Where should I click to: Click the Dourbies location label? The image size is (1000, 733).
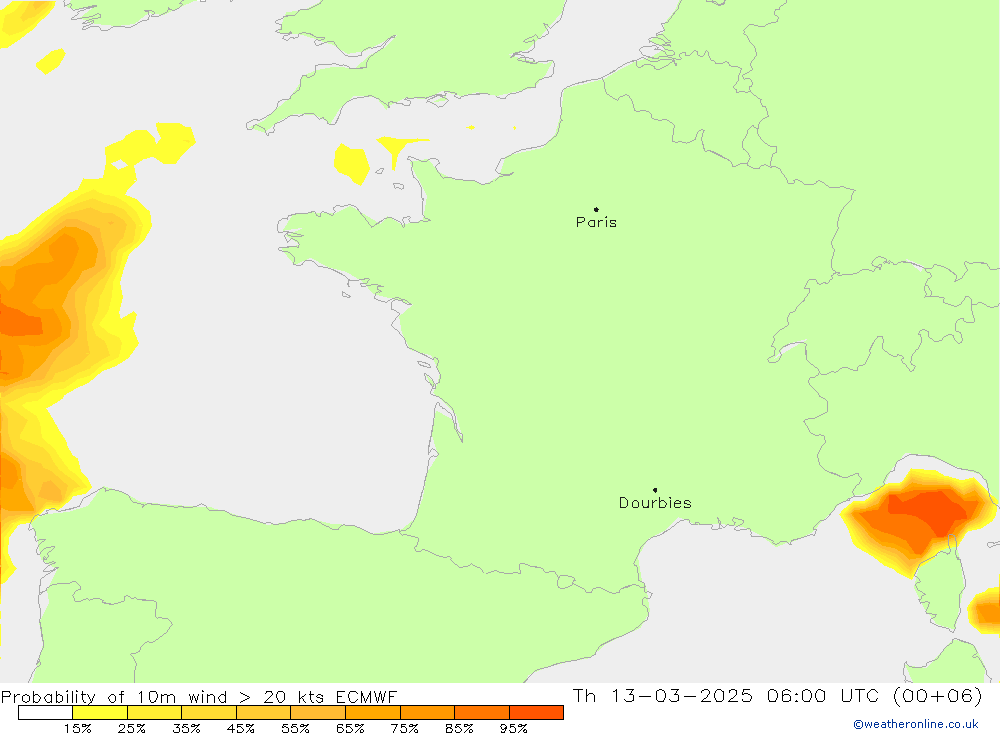[655, 503]
